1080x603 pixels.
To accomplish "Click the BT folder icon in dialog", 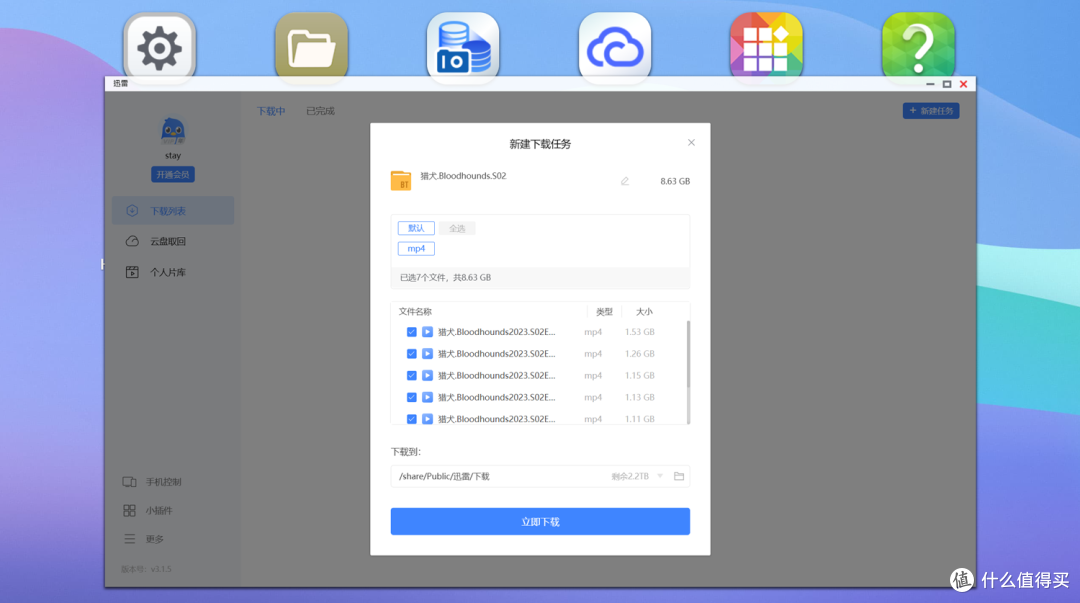I will pos(401,181).
